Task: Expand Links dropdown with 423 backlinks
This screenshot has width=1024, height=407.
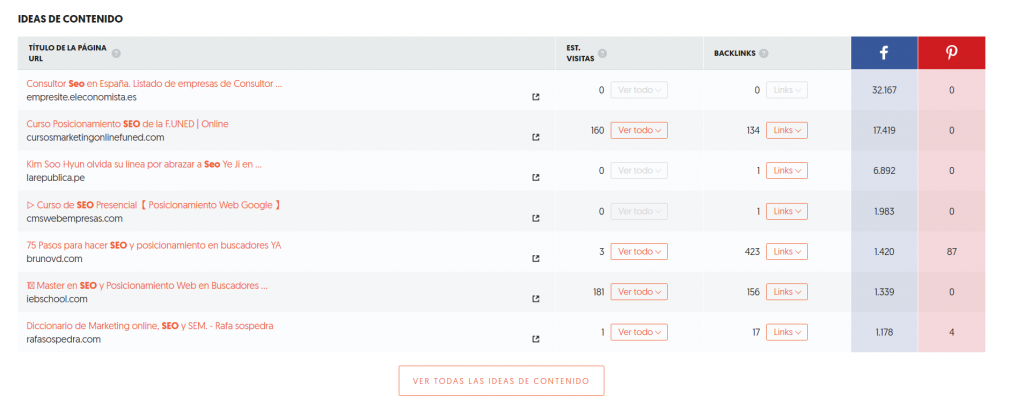Action: (x=786, y=252)
